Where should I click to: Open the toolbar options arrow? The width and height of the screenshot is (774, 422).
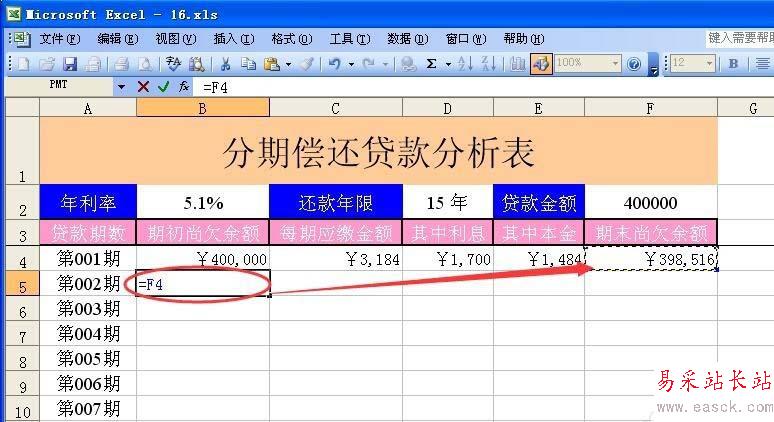point(654,65)
